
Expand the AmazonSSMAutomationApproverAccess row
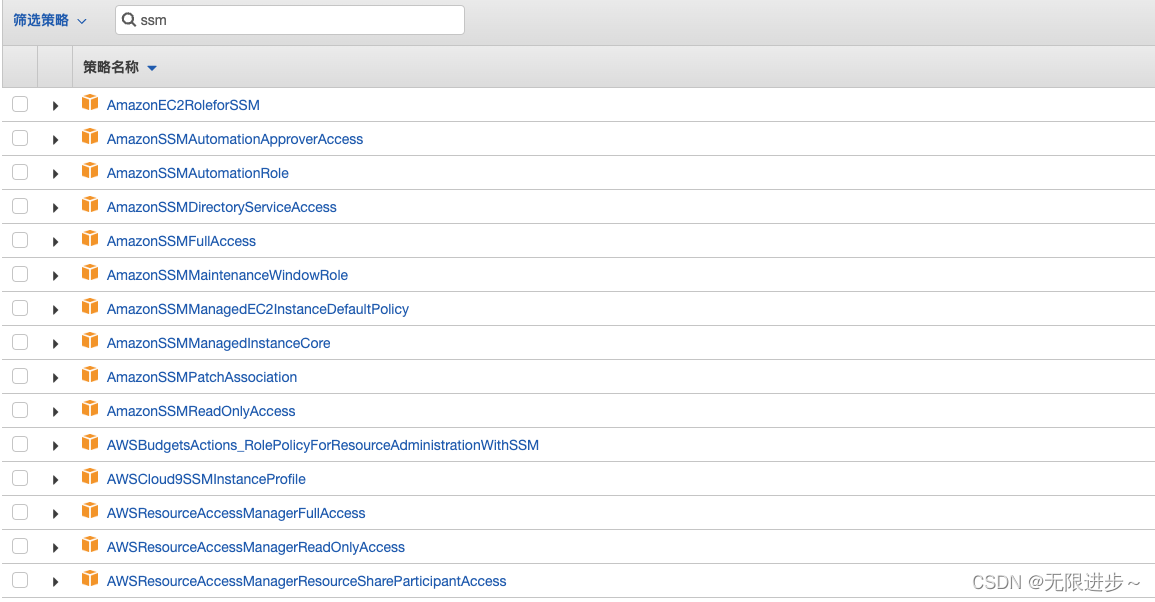pyautogui.click(x=55, y=138)
